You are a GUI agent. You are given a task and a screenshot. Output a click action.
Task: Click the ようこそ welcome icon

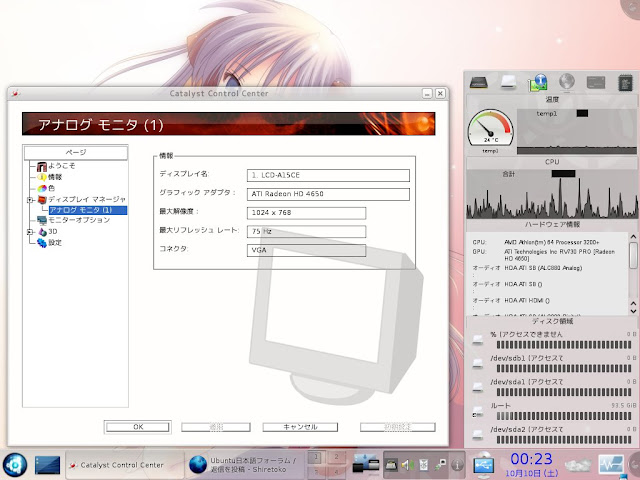(x=42, y=166)
